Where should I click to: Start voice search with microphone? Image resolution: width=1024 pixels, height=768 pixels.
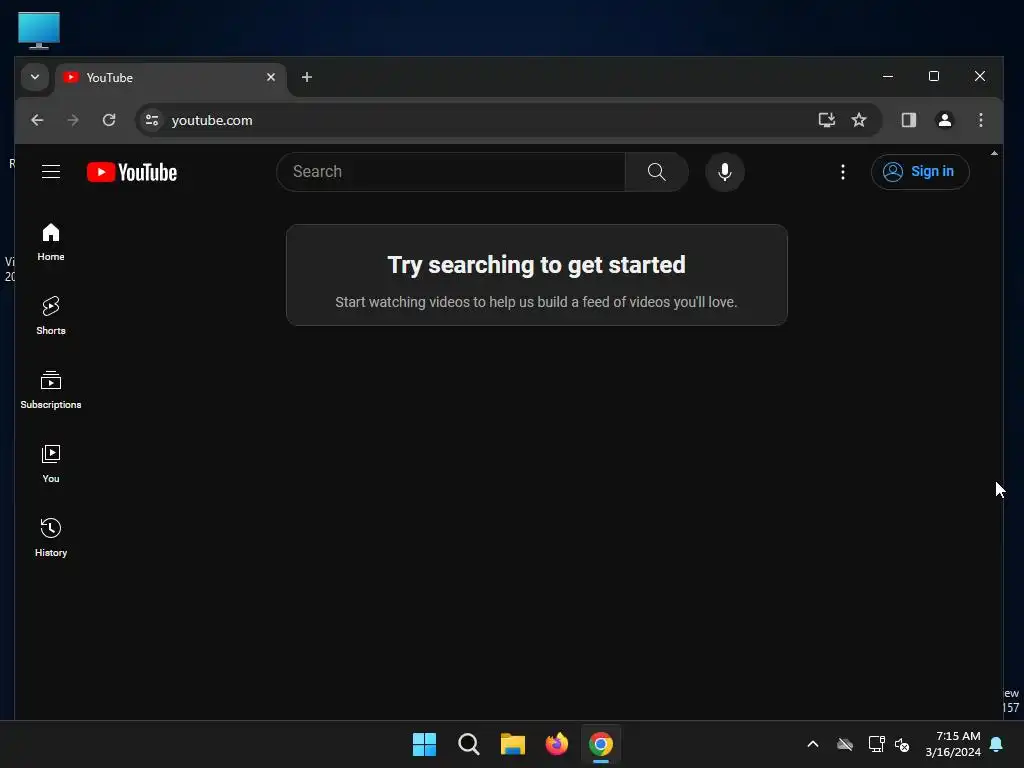tap(724, 172)
